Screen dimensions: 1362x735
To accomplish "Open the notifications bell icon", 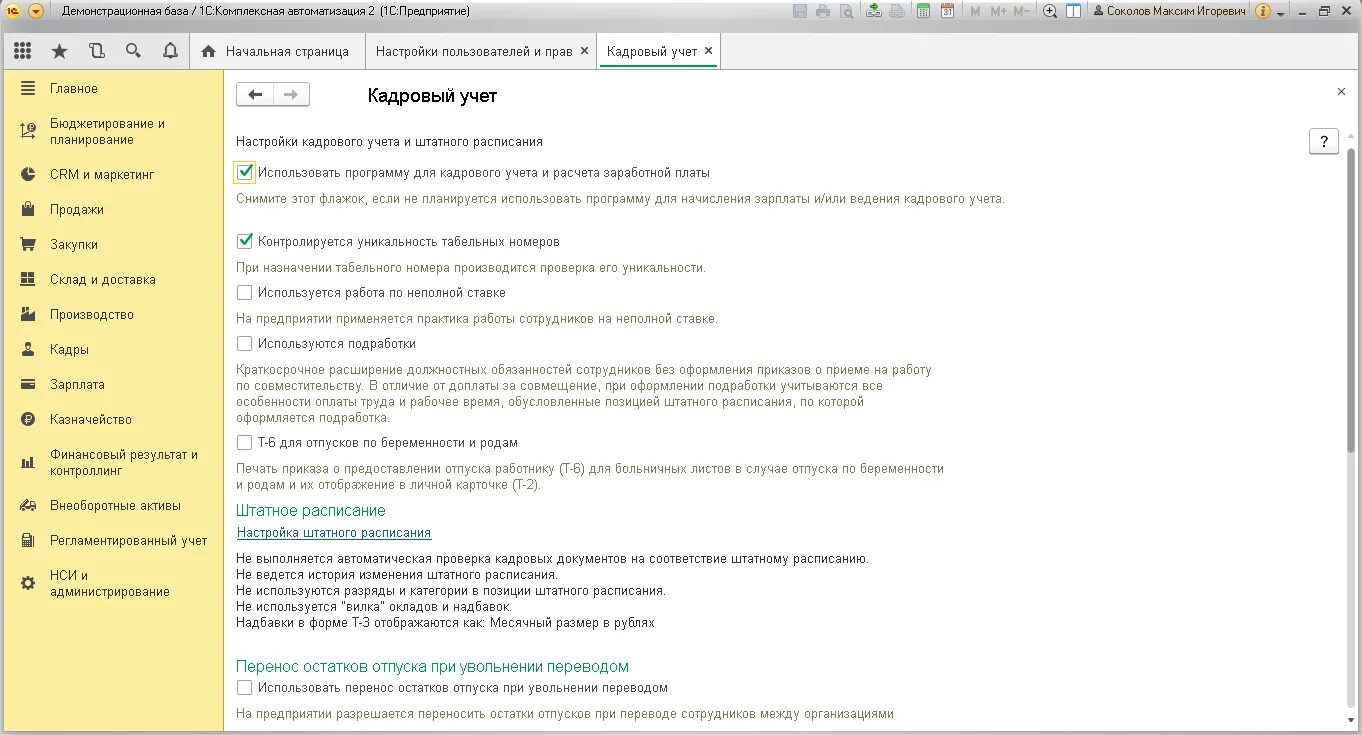I will [170, 51].
